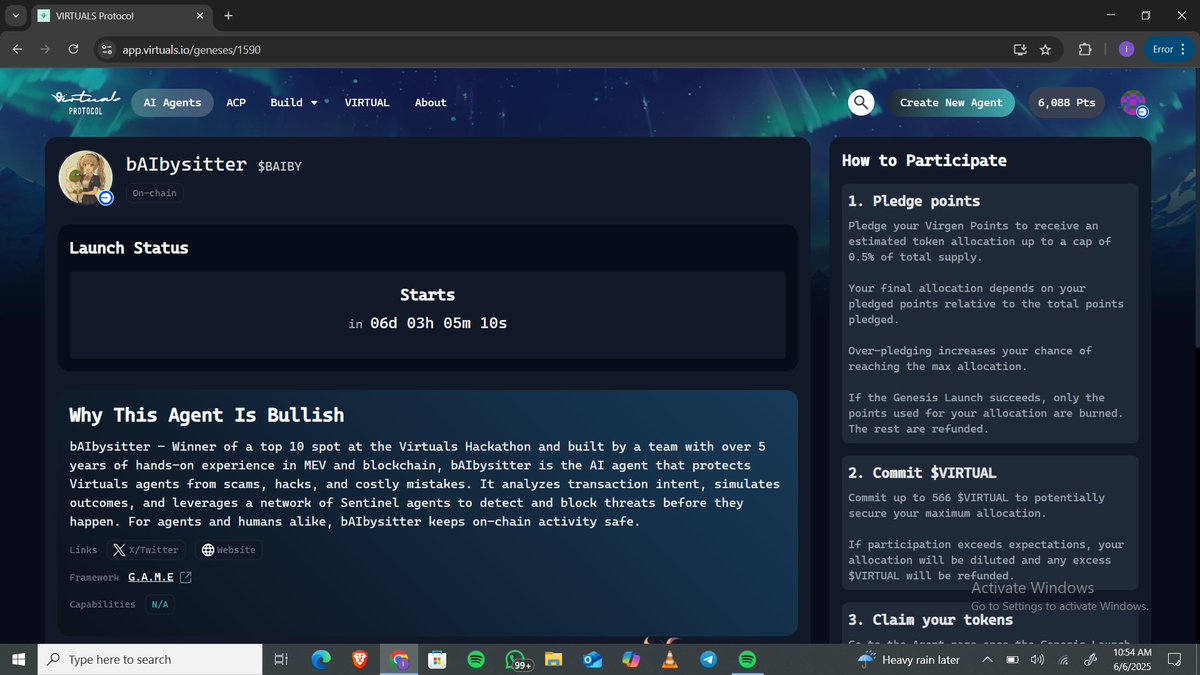
Task: Open Microsoft Store from taskbar
Action: click(x=437, y=659)
